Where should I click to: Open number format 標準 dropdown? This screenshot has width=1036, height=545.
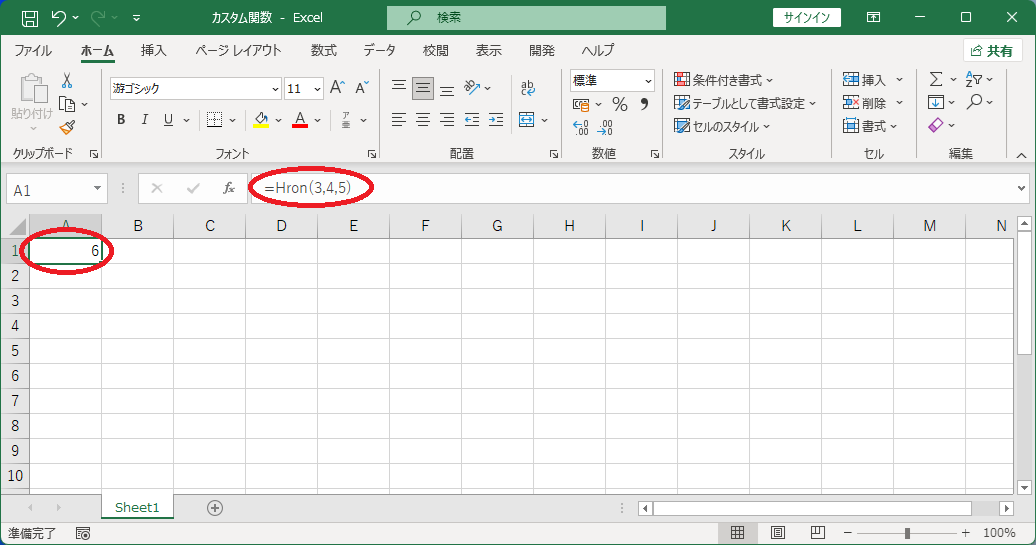tap(648, 81)
